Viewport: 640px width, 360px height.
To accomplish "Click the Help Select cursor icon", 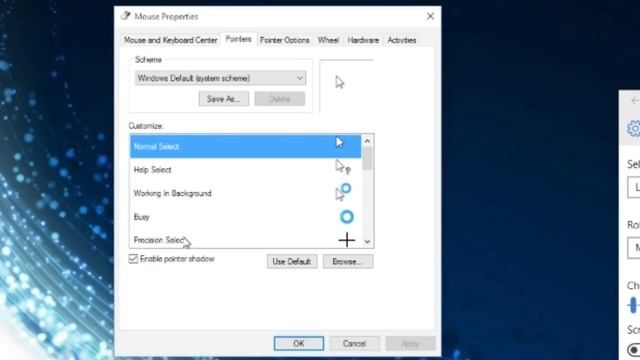I will click(x=342, y=167).
